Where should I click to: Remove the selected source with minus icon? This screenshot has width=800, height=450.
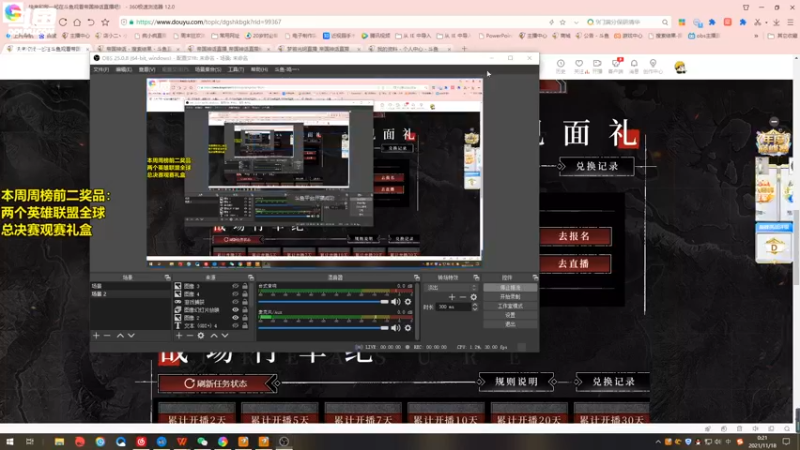pyautogui.click(x=189, y=336)
